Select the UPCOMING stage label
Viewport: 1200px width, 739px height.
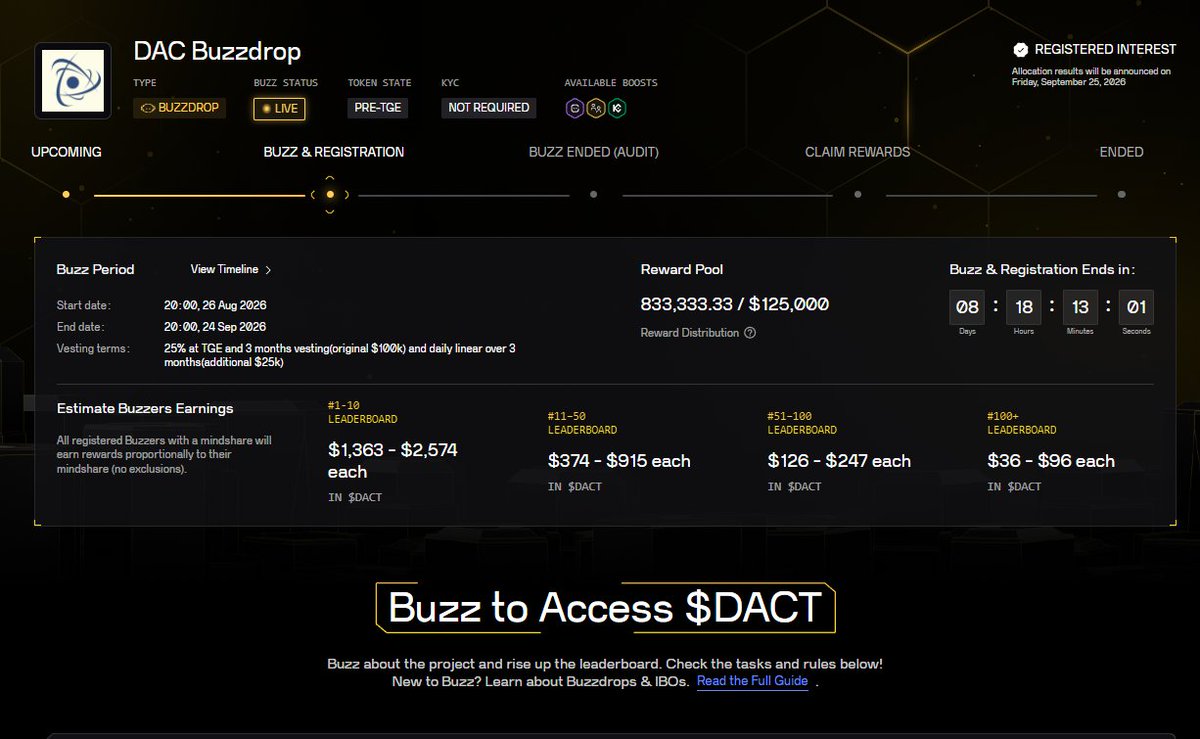pos(66,152)
